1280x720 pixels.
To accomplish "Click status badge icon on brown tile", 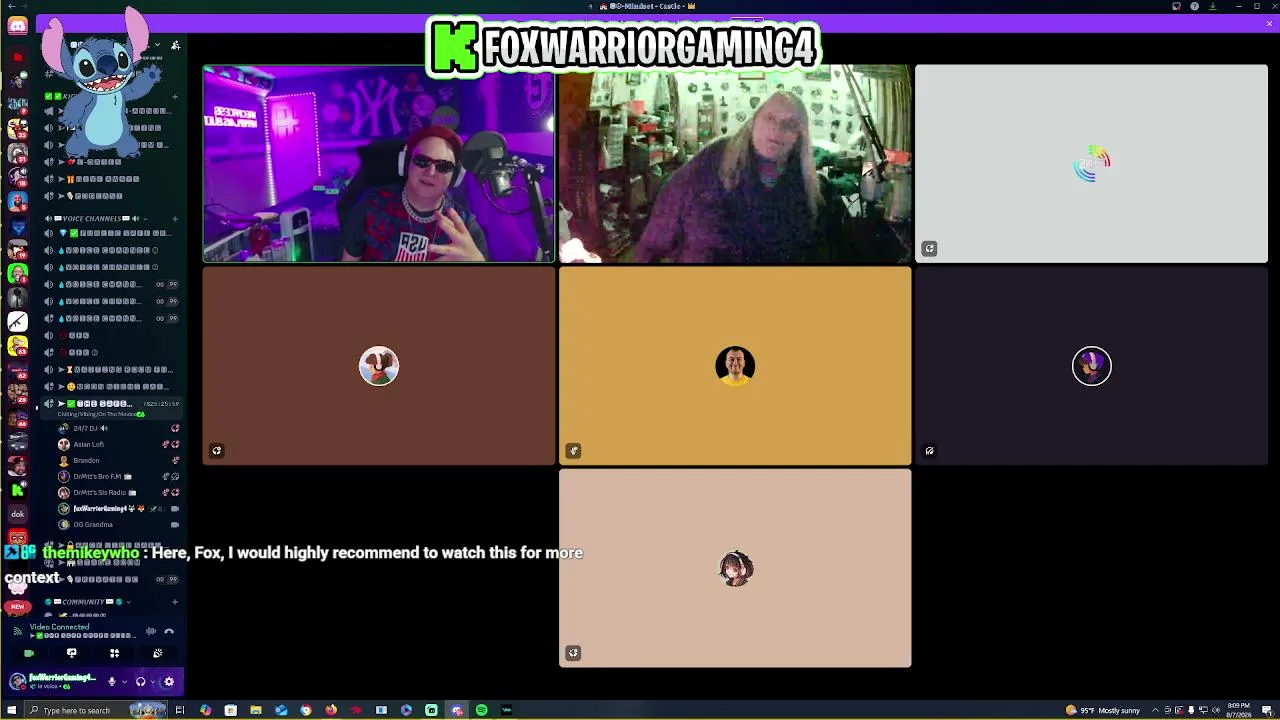I will tap(217, 451).
